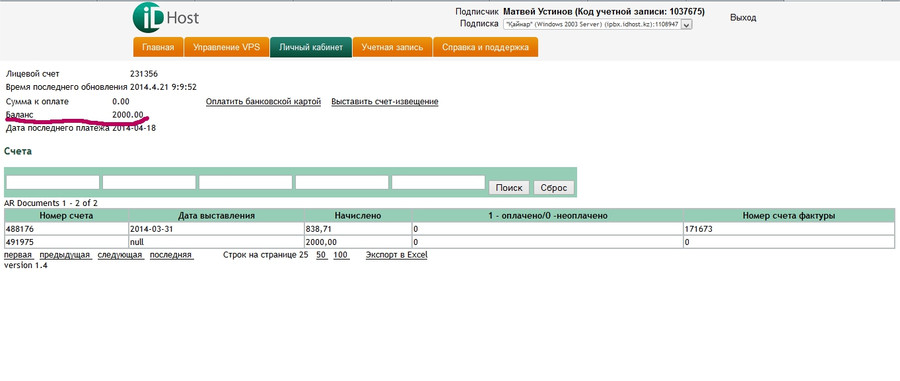Click the iD Host logo
The image size is (900, 381).
coord(165,17)
